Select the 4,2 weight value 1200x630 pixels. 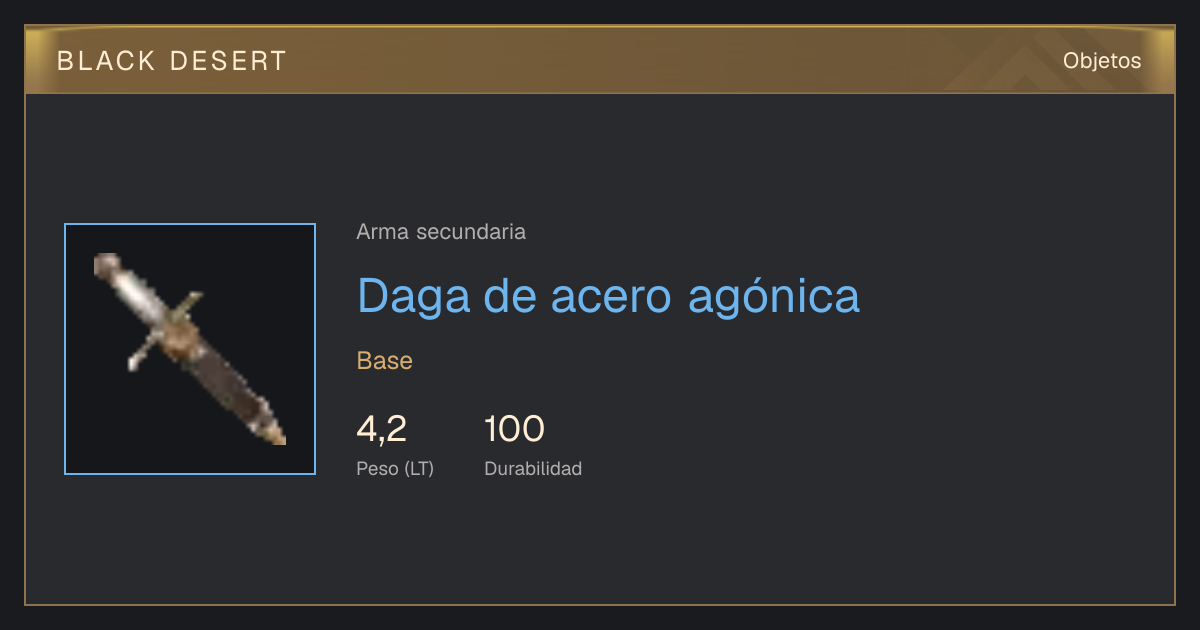(381, 429)
